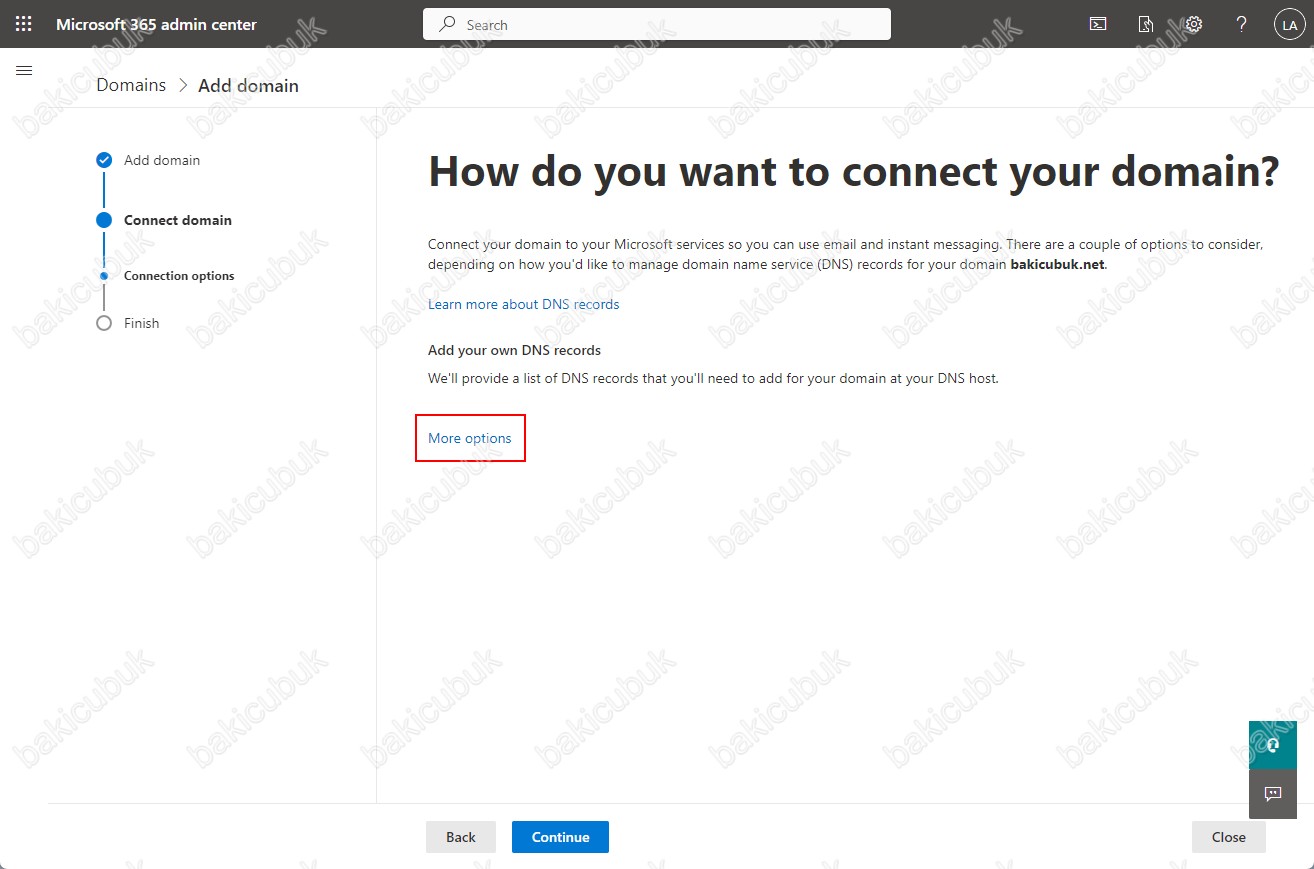Click the Continue button

pos(560,837)
